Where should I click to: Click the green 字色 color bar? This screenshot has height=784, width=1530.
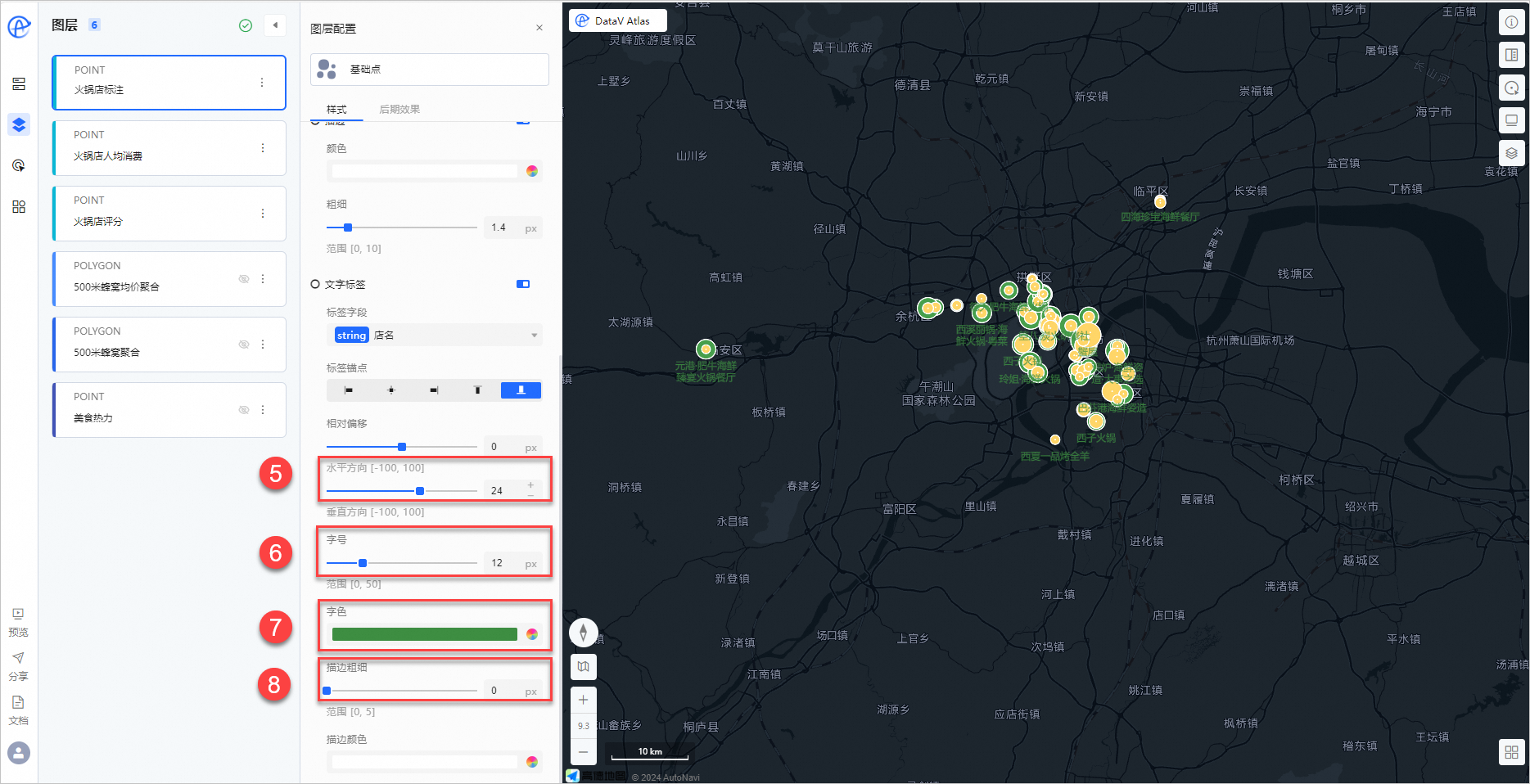click(x=424, y=634)
